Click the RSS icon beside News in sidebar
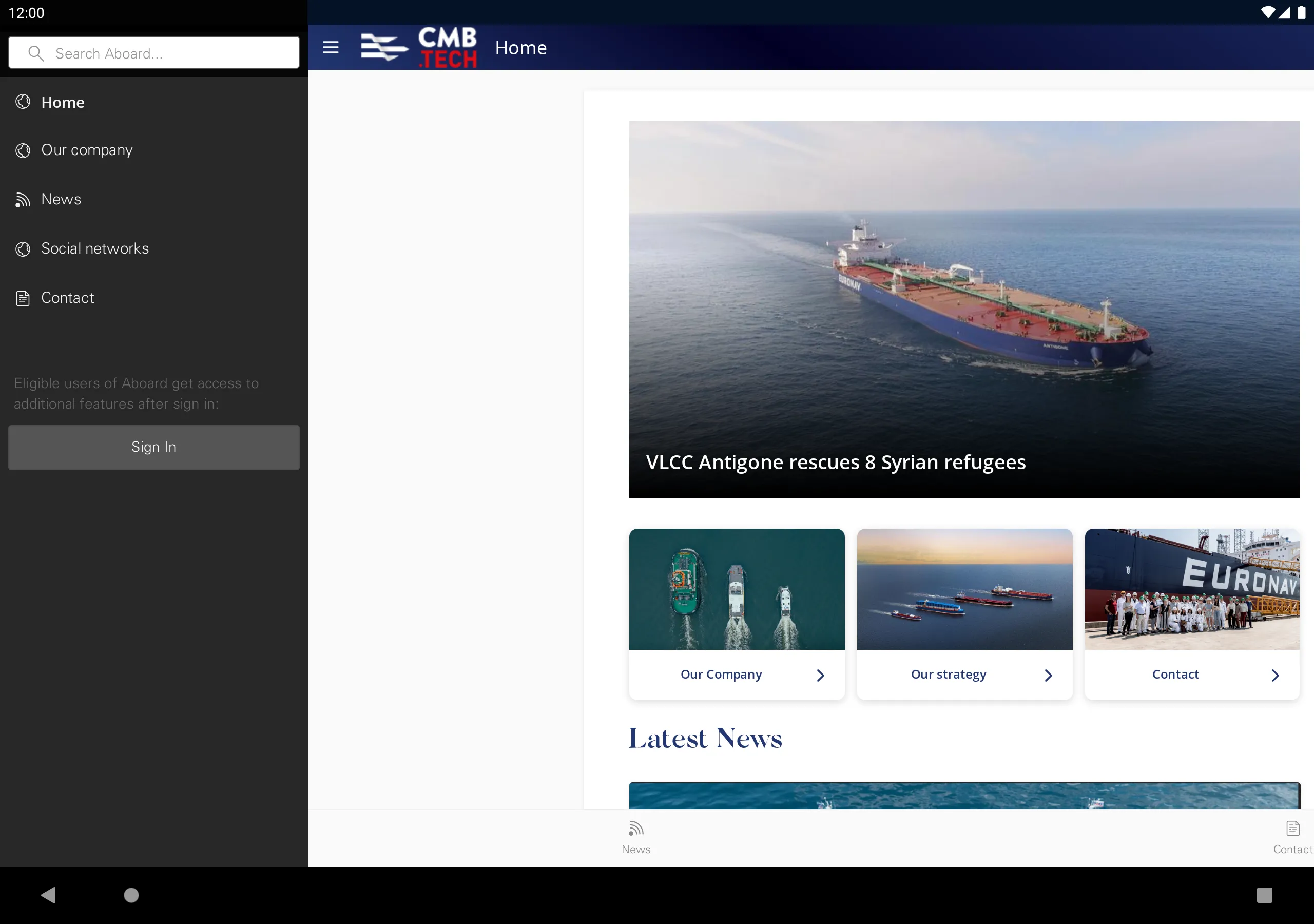Screen dimensions: 1314x924 [23, 199]
